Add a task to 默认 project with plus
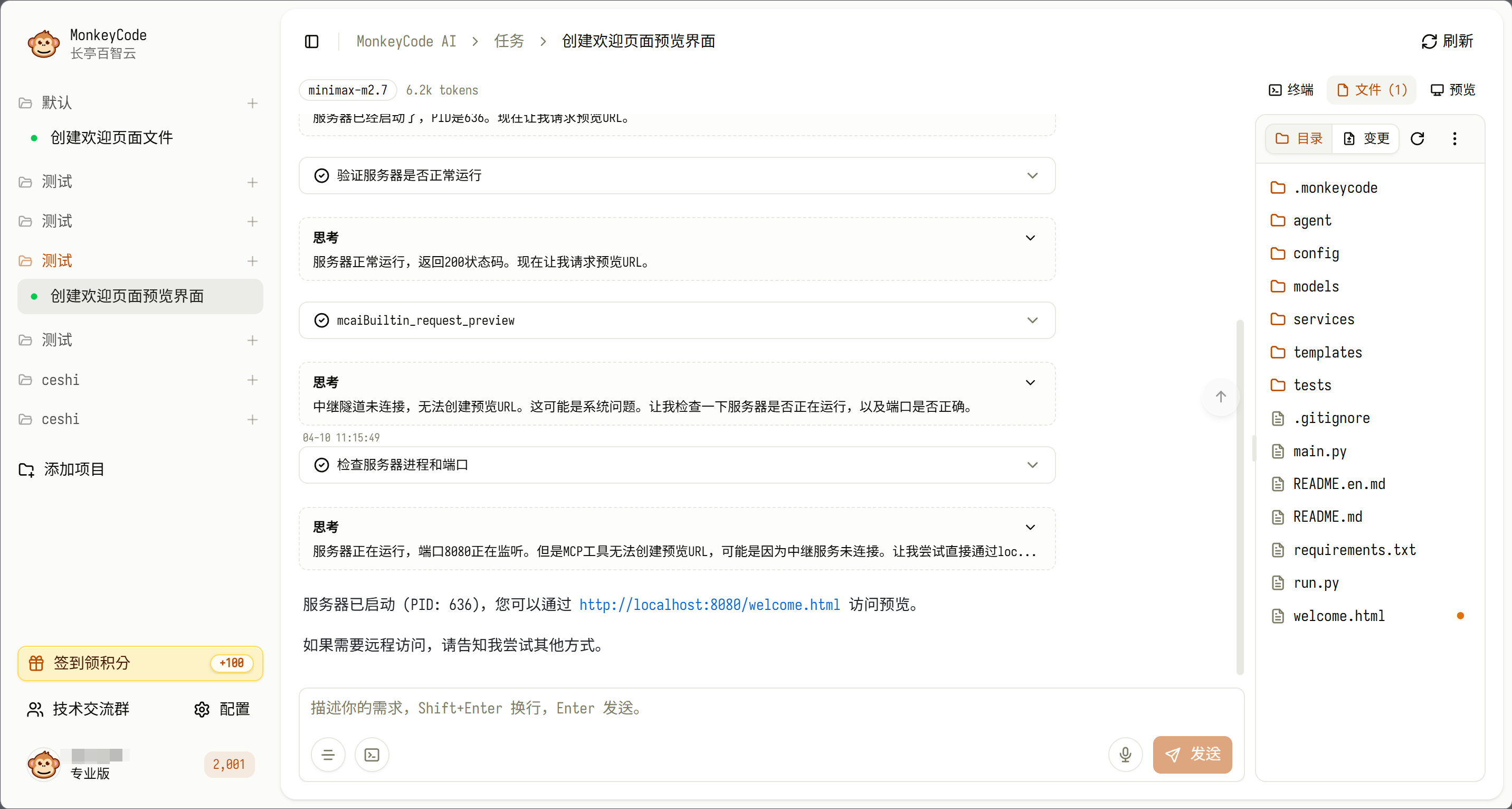 click(x=252, y=104)
